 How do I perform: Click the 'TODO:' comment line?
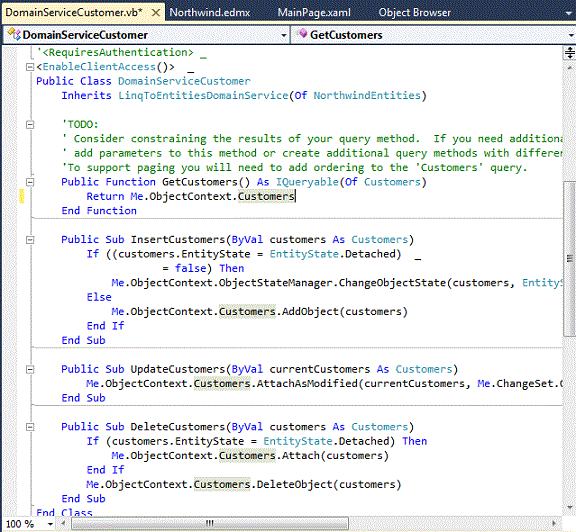(x=80, y=125)
